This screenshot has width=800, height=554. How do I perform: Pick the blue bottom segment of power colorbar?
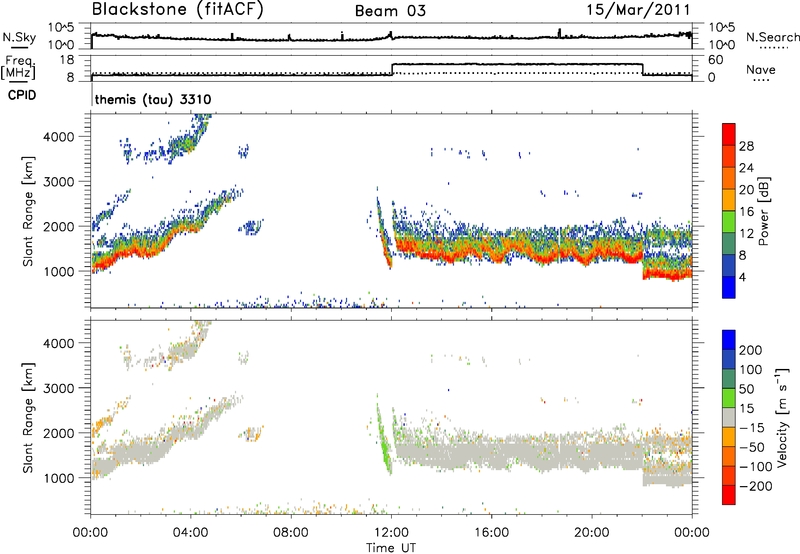[x=729, y=287]
